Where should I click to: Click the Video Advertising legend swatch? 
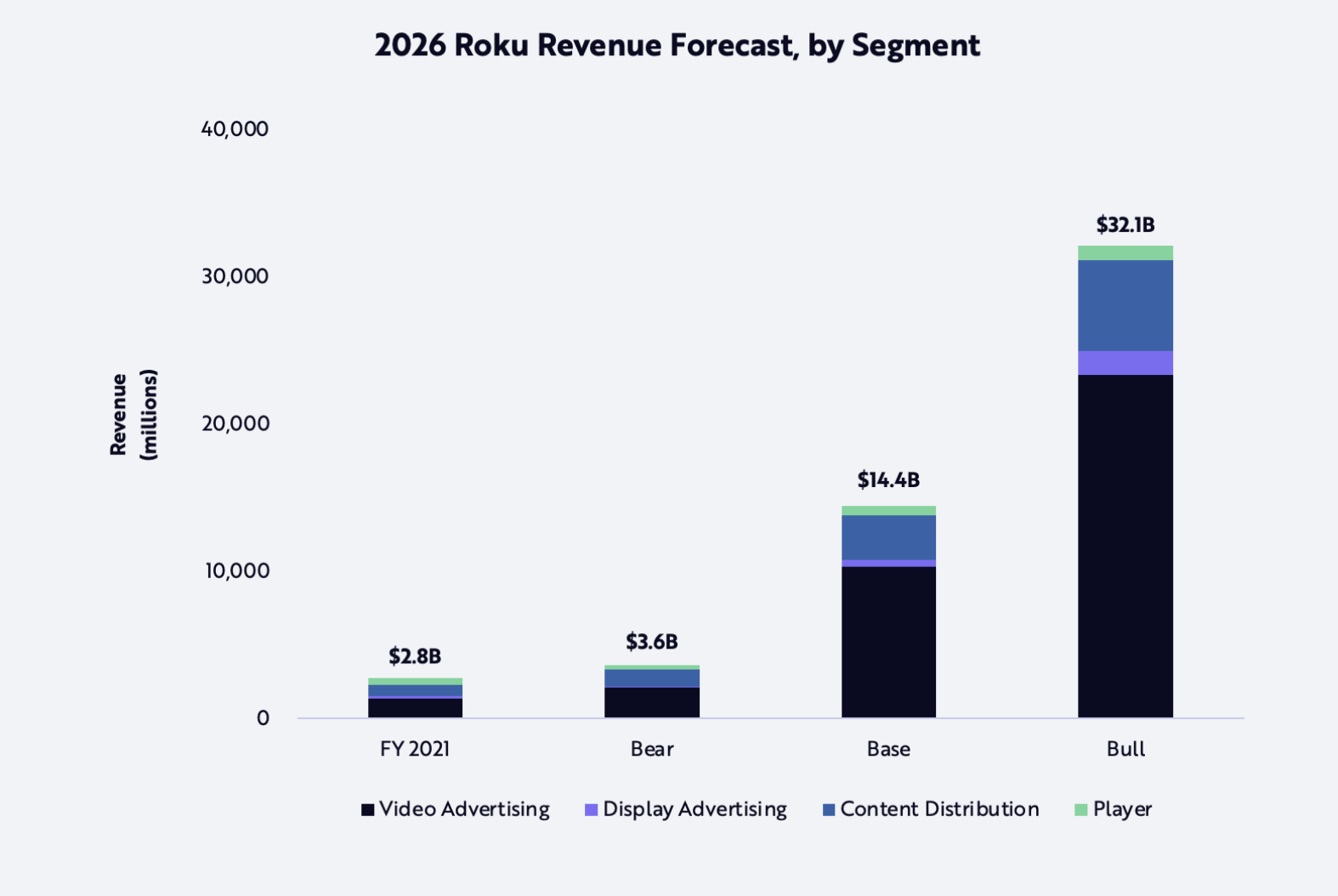(x=367, y=810)
